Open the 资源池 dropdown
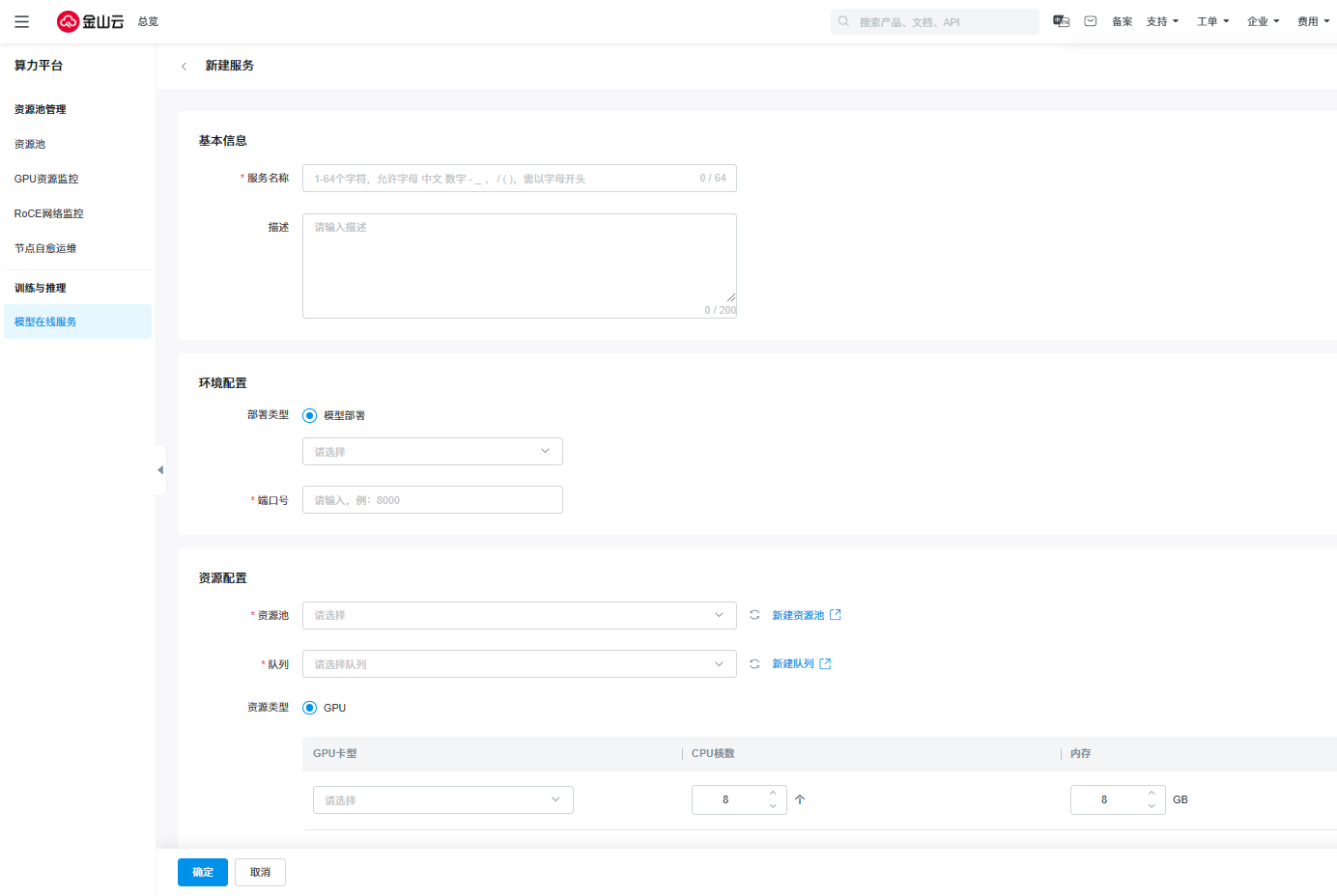1337x896 pixels. click(519, 616)
